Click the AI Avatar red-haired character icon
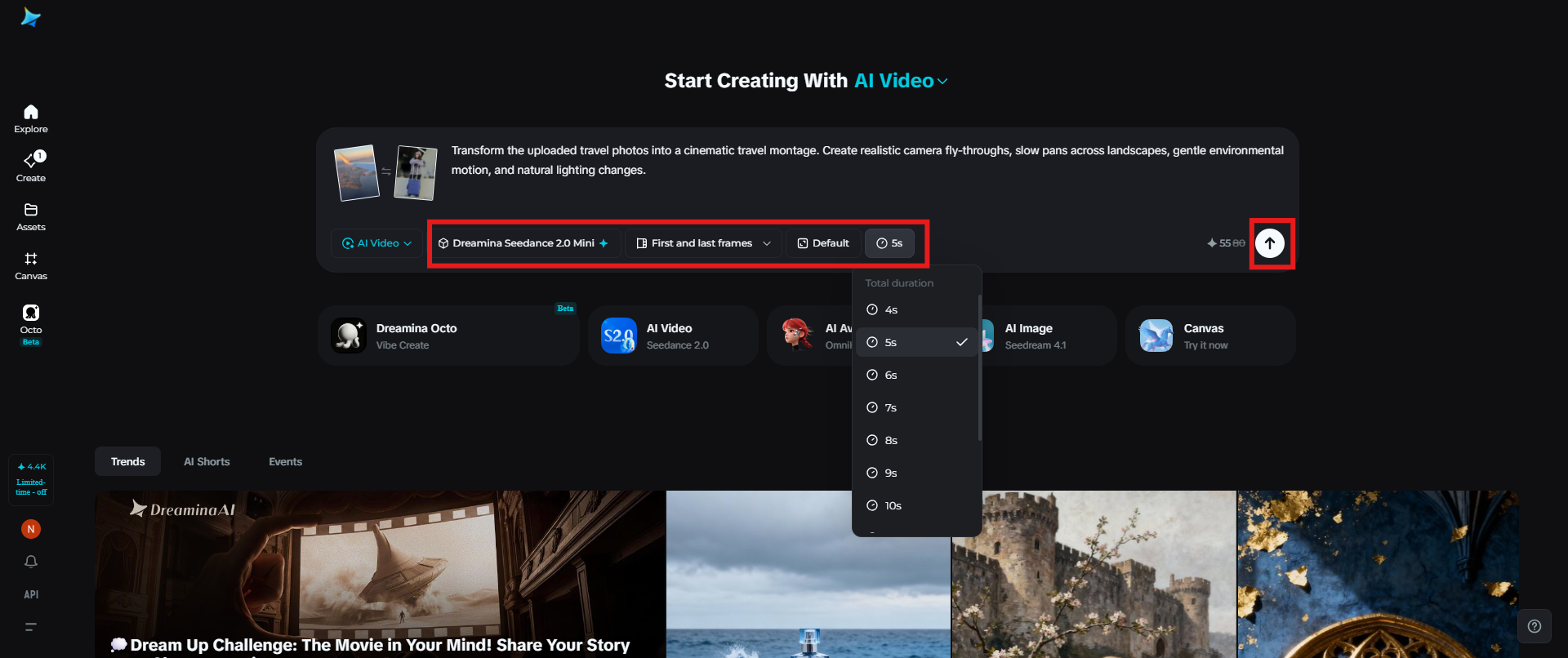 tap(798, 336)
